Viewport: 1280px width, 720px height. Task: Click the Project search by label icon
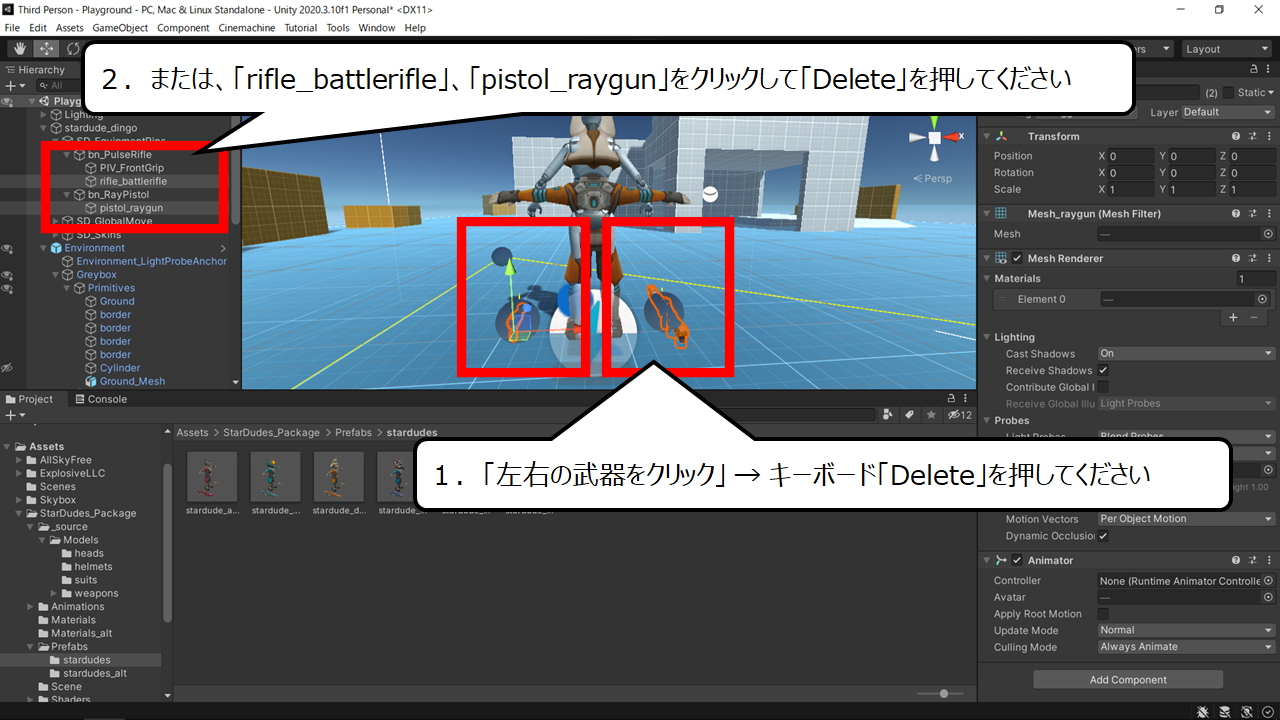tap(910, 415)
